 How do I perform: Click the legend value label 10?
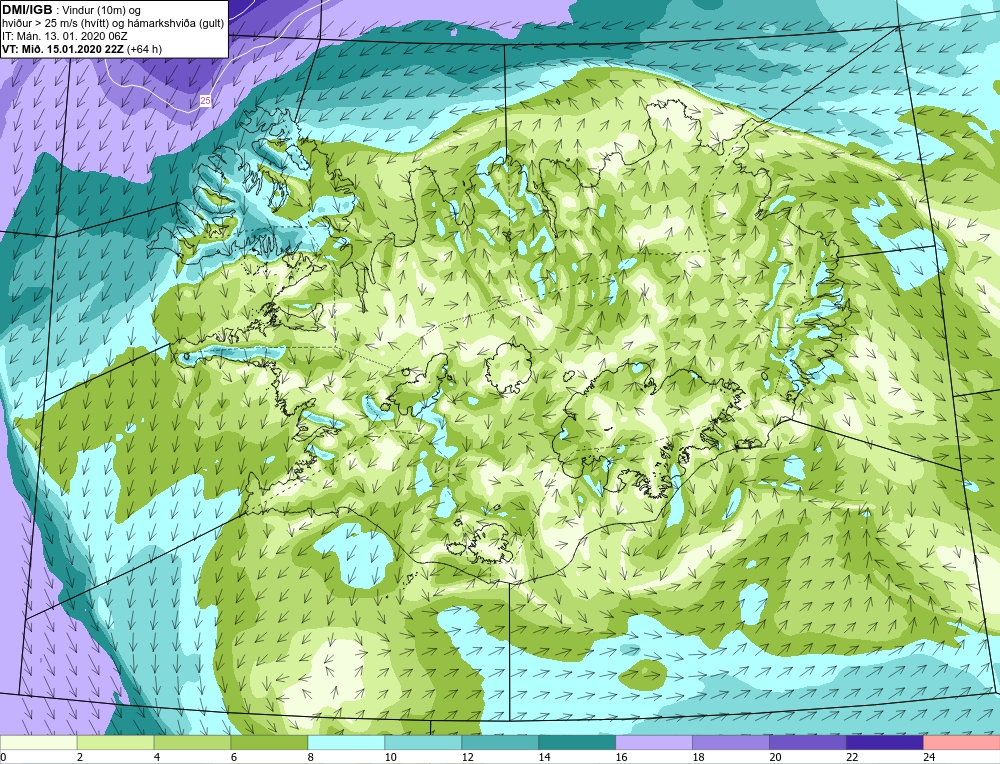(x=390, y=757)
